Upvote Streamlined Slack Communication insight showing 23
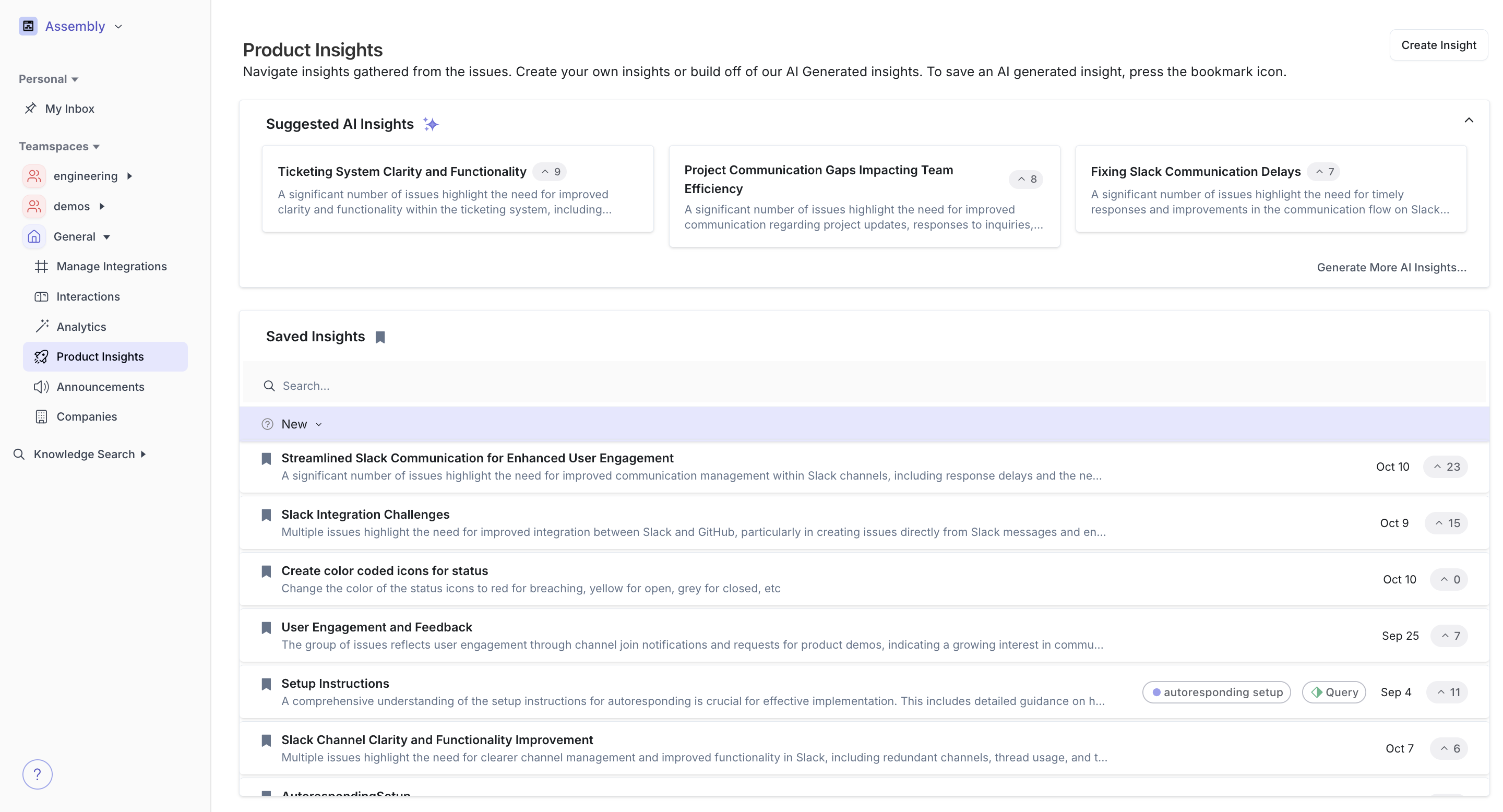The height and width of the screenshot is (812, 1503). tap(1446, 467)
